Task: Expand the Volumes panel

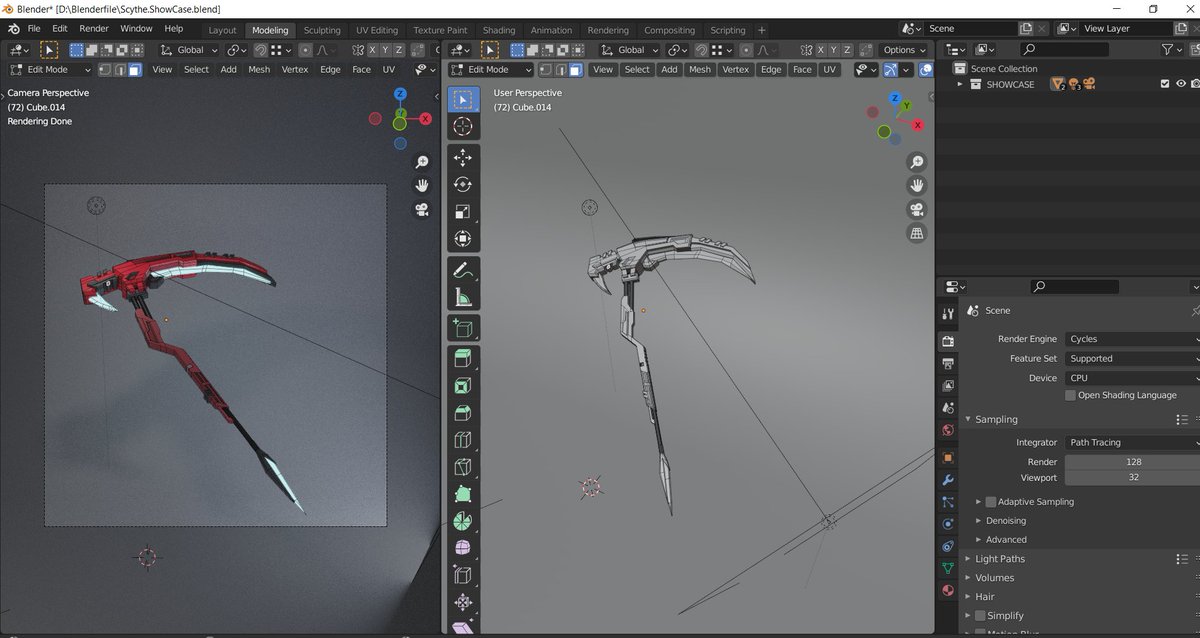Action: (968, 578)
